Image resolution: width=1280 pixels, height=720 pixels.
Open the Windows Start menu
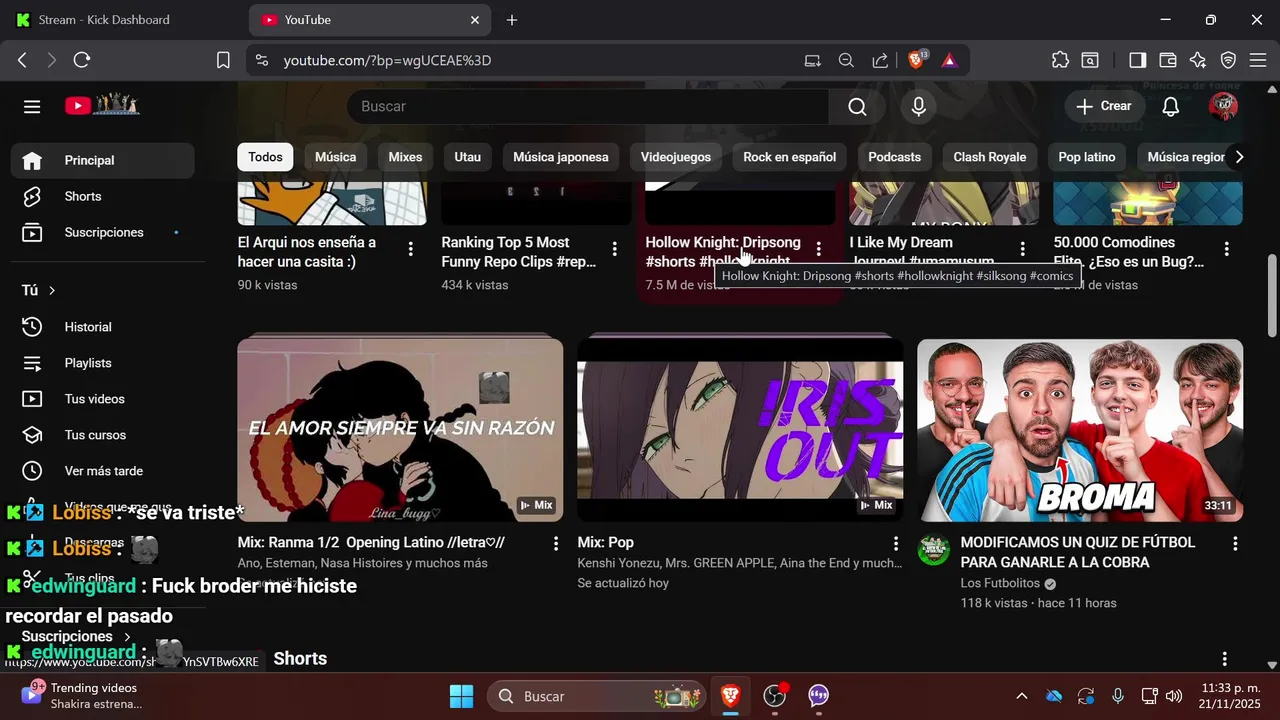click(x=461, y=696)
